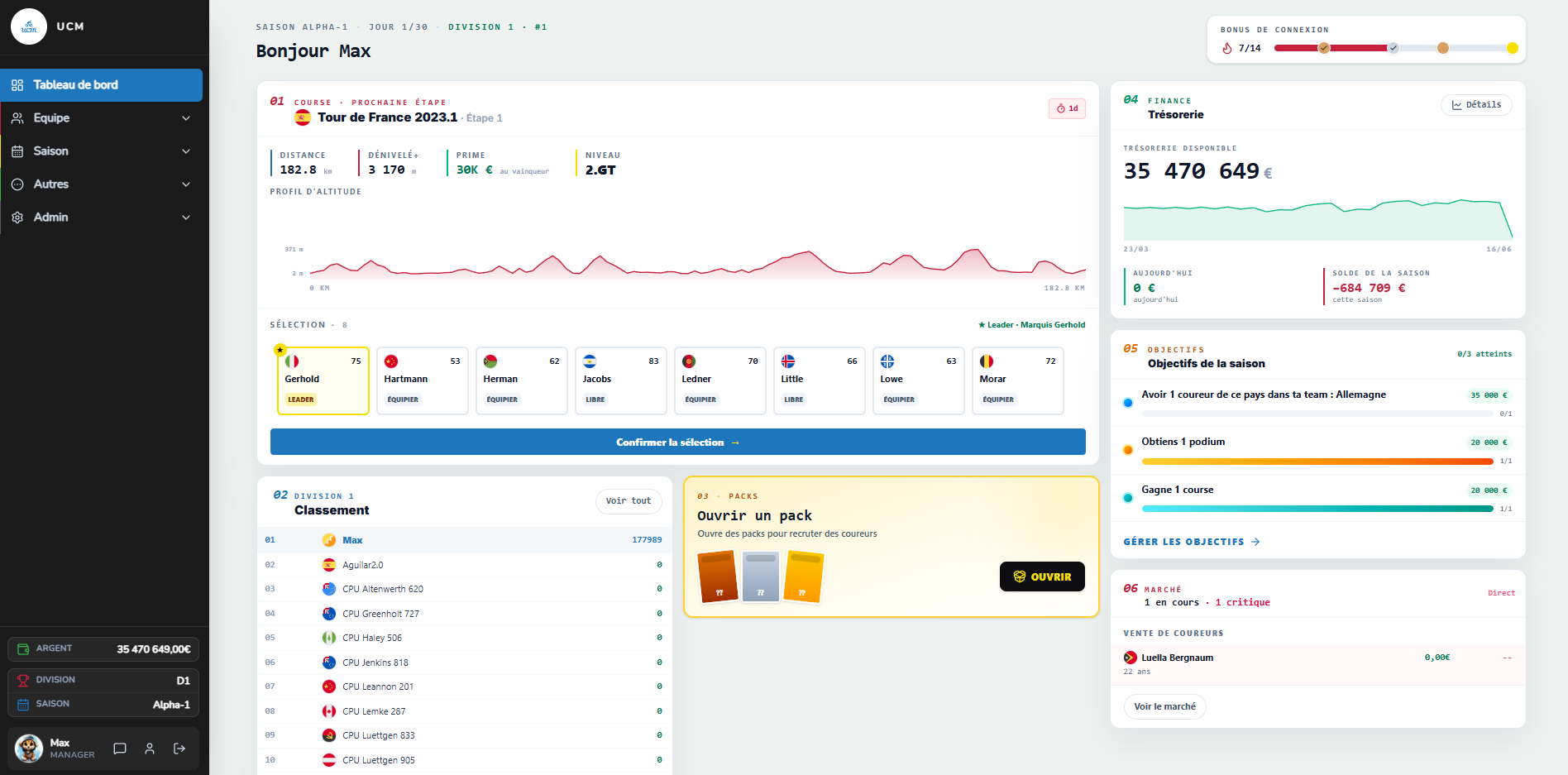Screen dimensions: 1568x775
Task: Open the Tableau de bord menu item
Action: [x=101, y=85]
